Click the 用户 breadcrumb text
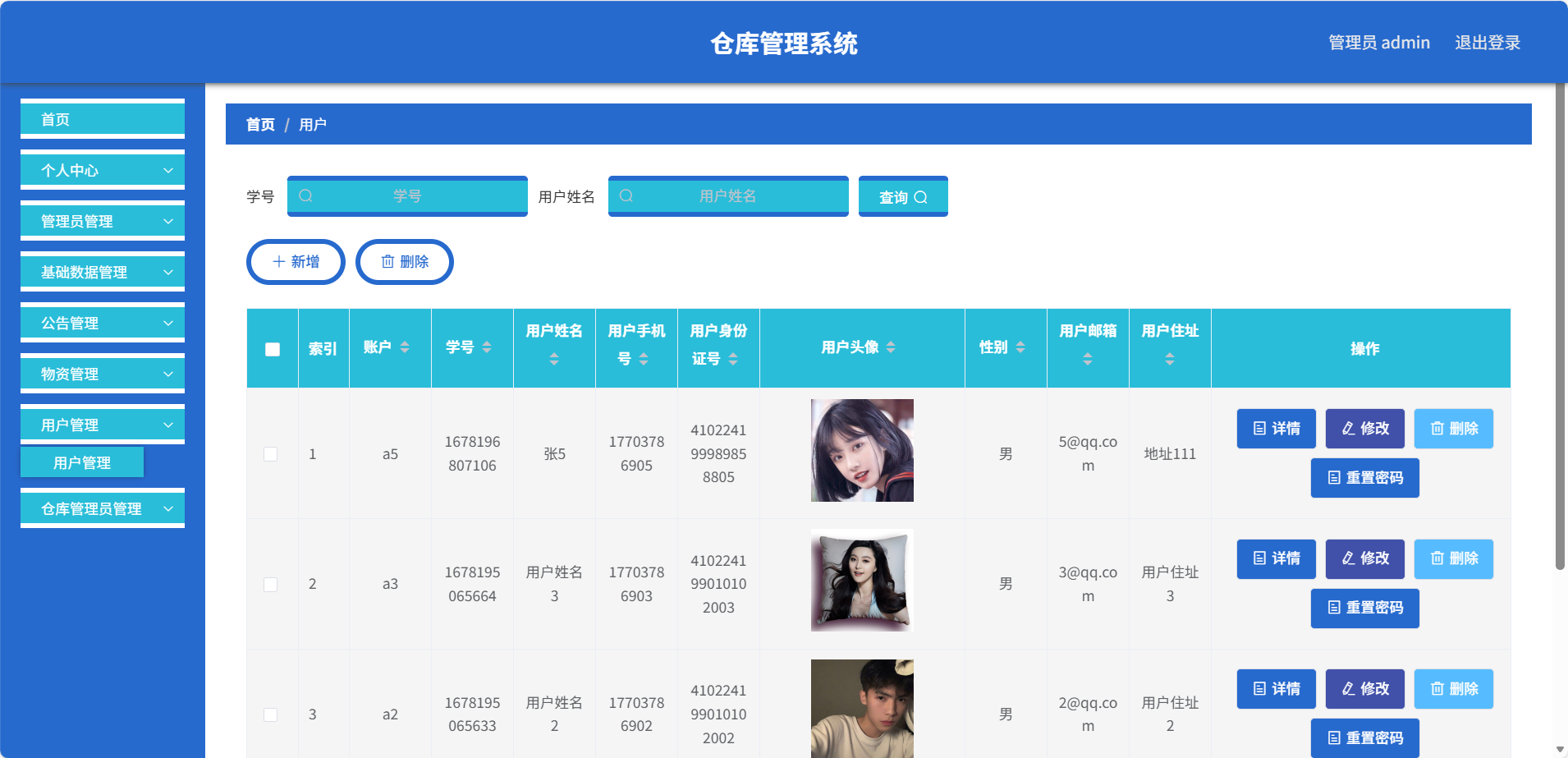The width and height of the screenshot is (1568, 758). [x=312, y=124]
